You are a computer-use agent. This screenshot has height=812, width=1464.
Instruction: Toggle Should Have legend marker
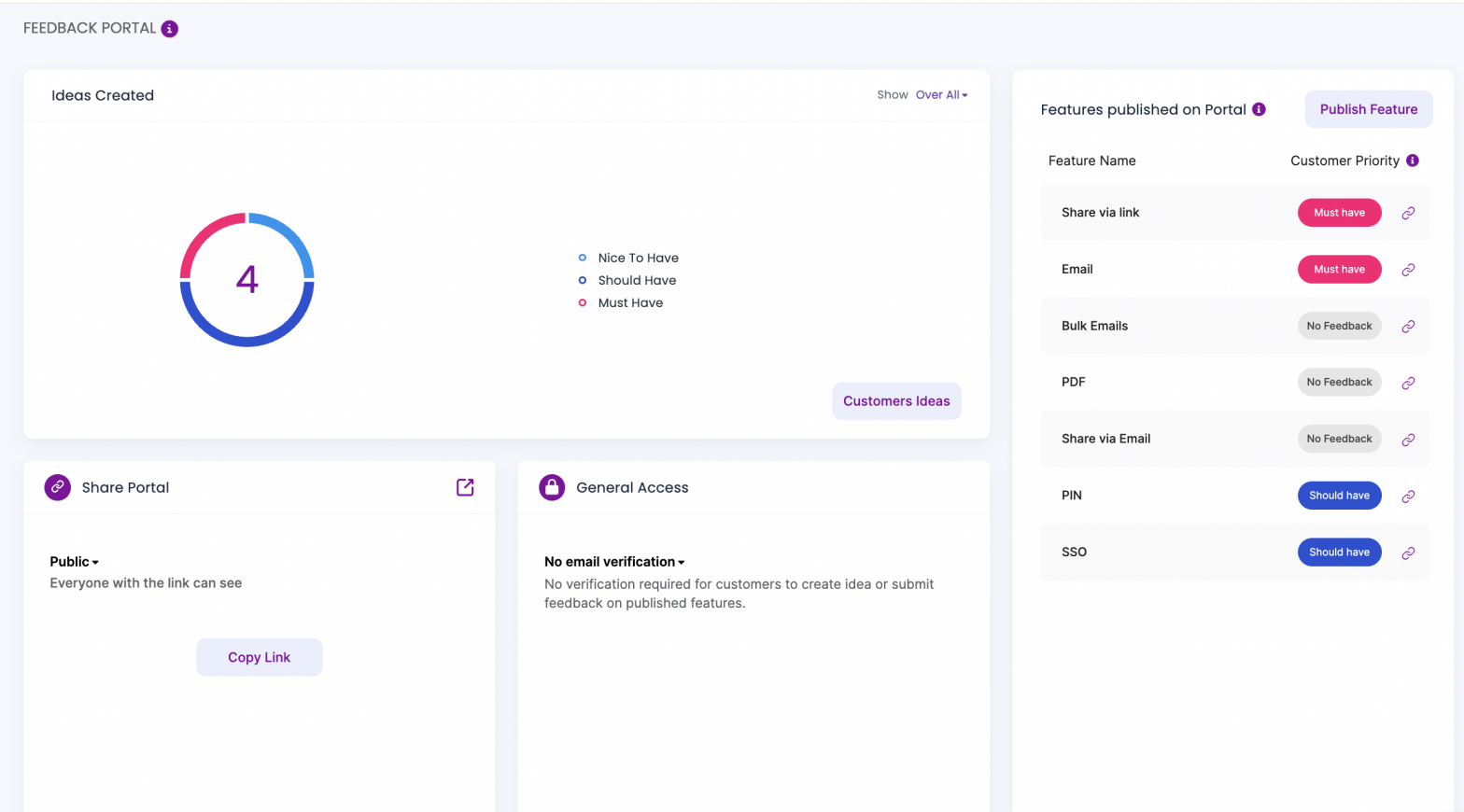point(583,280)
